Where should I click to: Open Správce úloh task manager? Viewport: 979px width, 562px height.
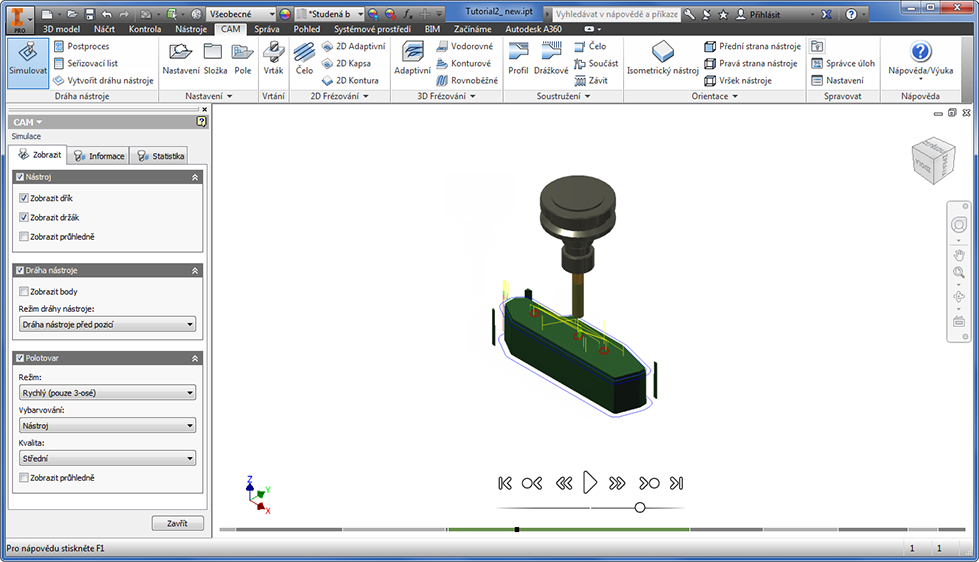point(843,63)
